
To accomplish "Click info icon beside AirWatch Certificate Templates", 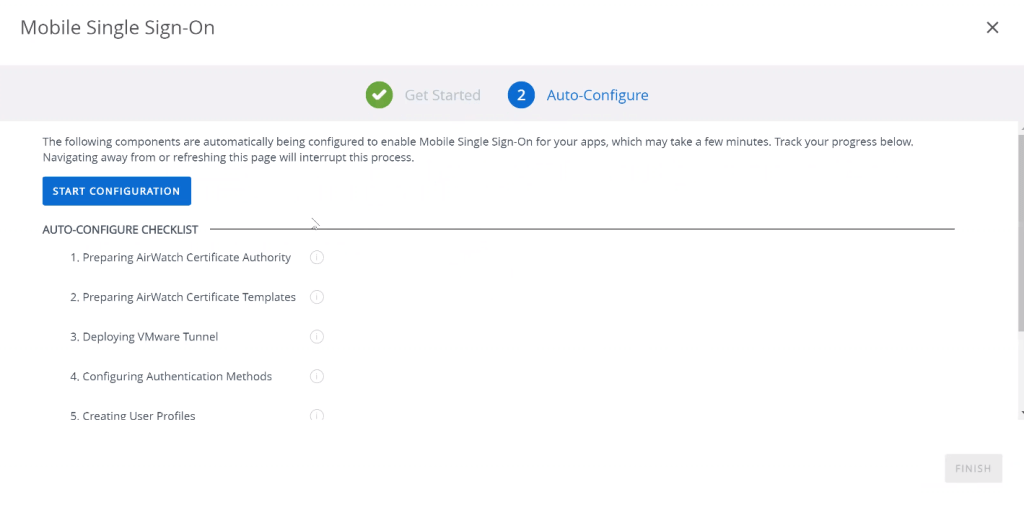I will tap(317, 297).
